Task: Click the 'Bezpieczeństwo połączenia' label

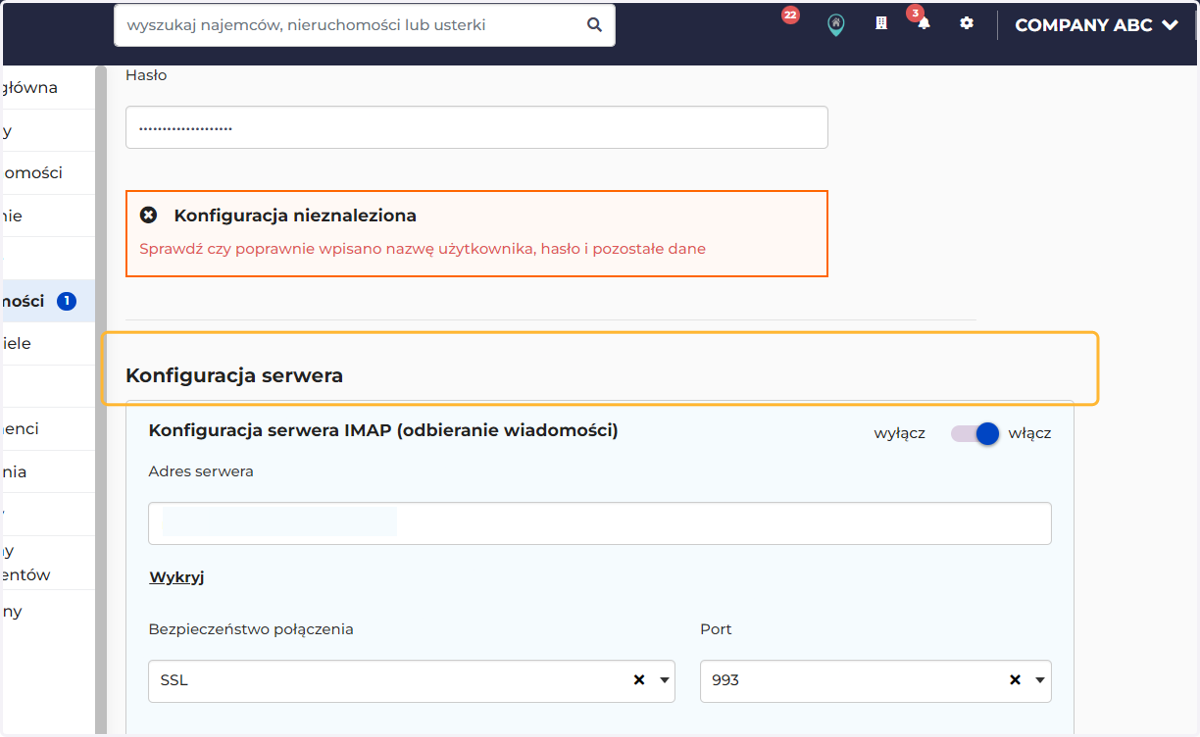Action: click(251, 629)
